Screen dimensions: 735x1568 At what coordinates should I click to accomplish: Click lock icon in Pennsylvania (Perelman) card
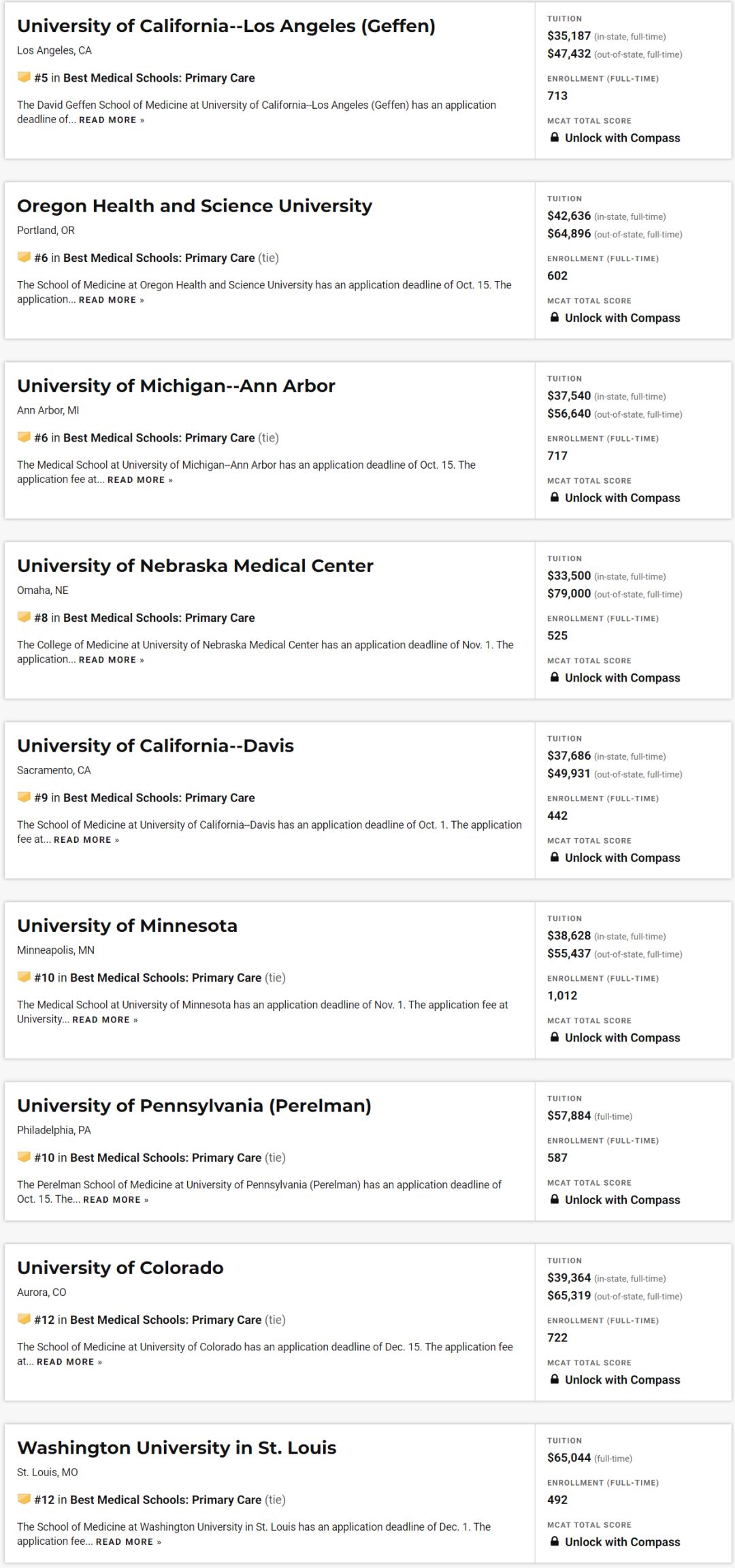[555, 1199]
